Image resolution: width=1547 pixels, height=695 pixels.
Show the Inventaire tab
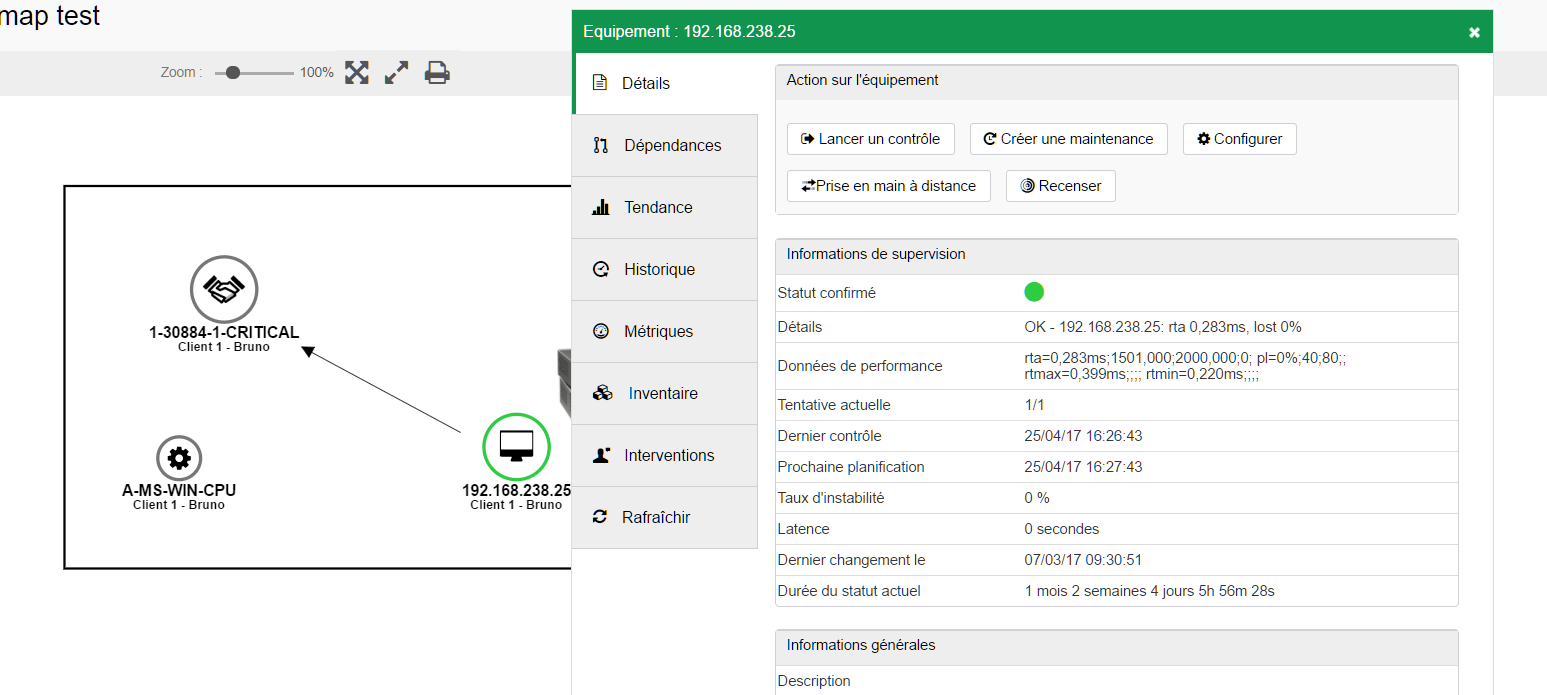pos(665,393)
